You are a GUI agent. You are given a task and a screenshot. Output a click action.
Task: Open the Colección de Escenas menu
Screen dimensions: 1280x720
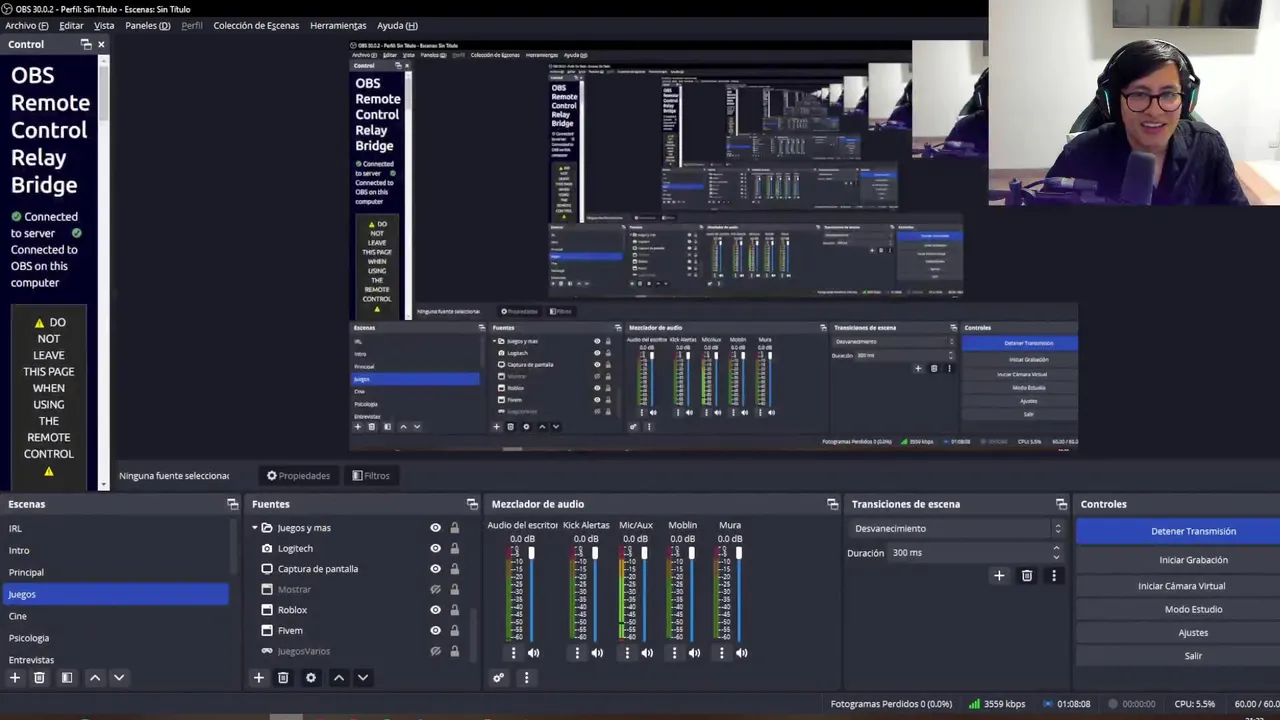point(256,25)
